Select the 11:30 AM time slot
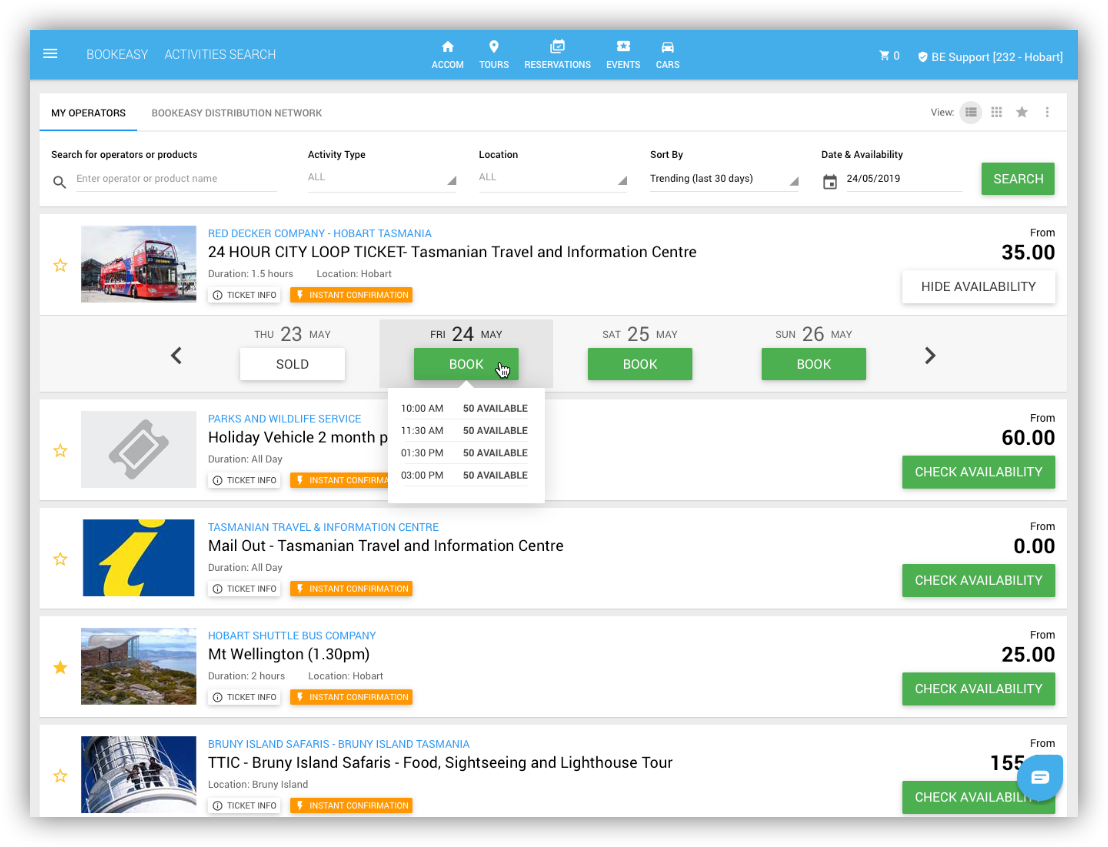This screenshot has height=847, width=1108. pos(465,431)
